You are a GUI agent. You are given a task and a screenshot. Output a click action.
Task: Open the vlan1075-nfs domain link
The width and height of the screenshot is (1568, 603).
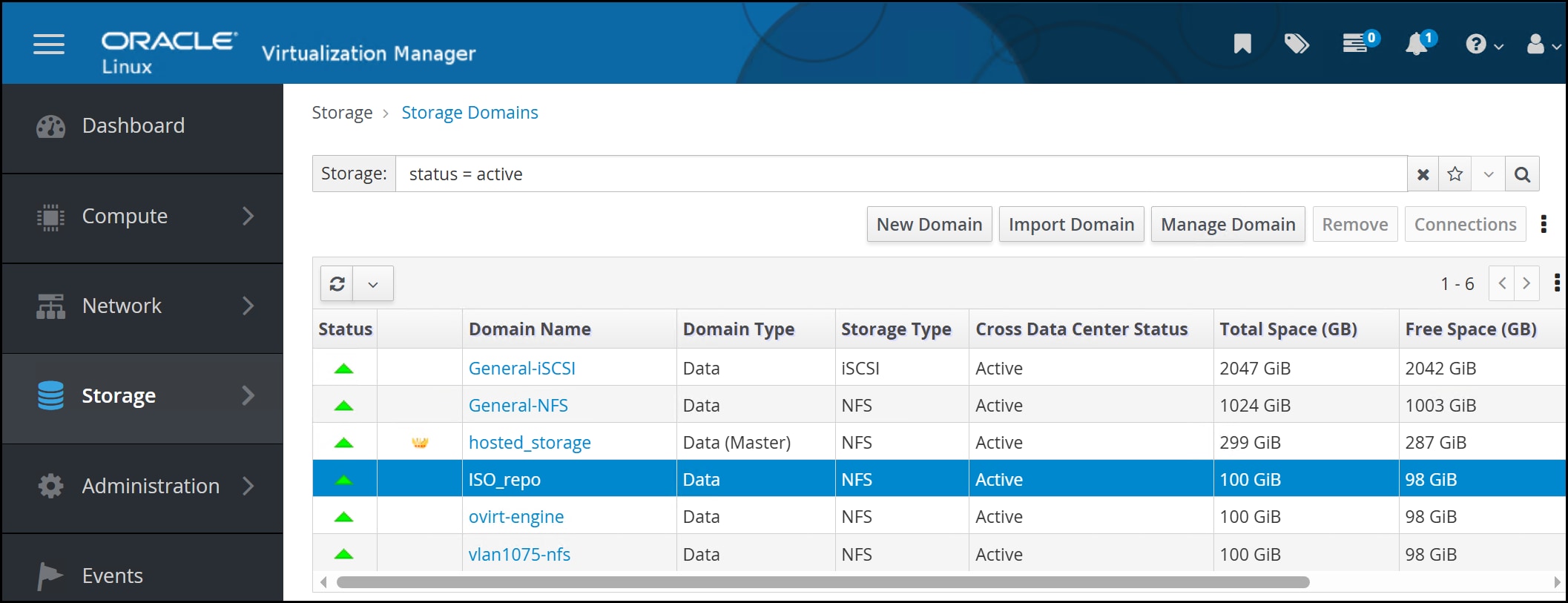(x=519, y=555)
